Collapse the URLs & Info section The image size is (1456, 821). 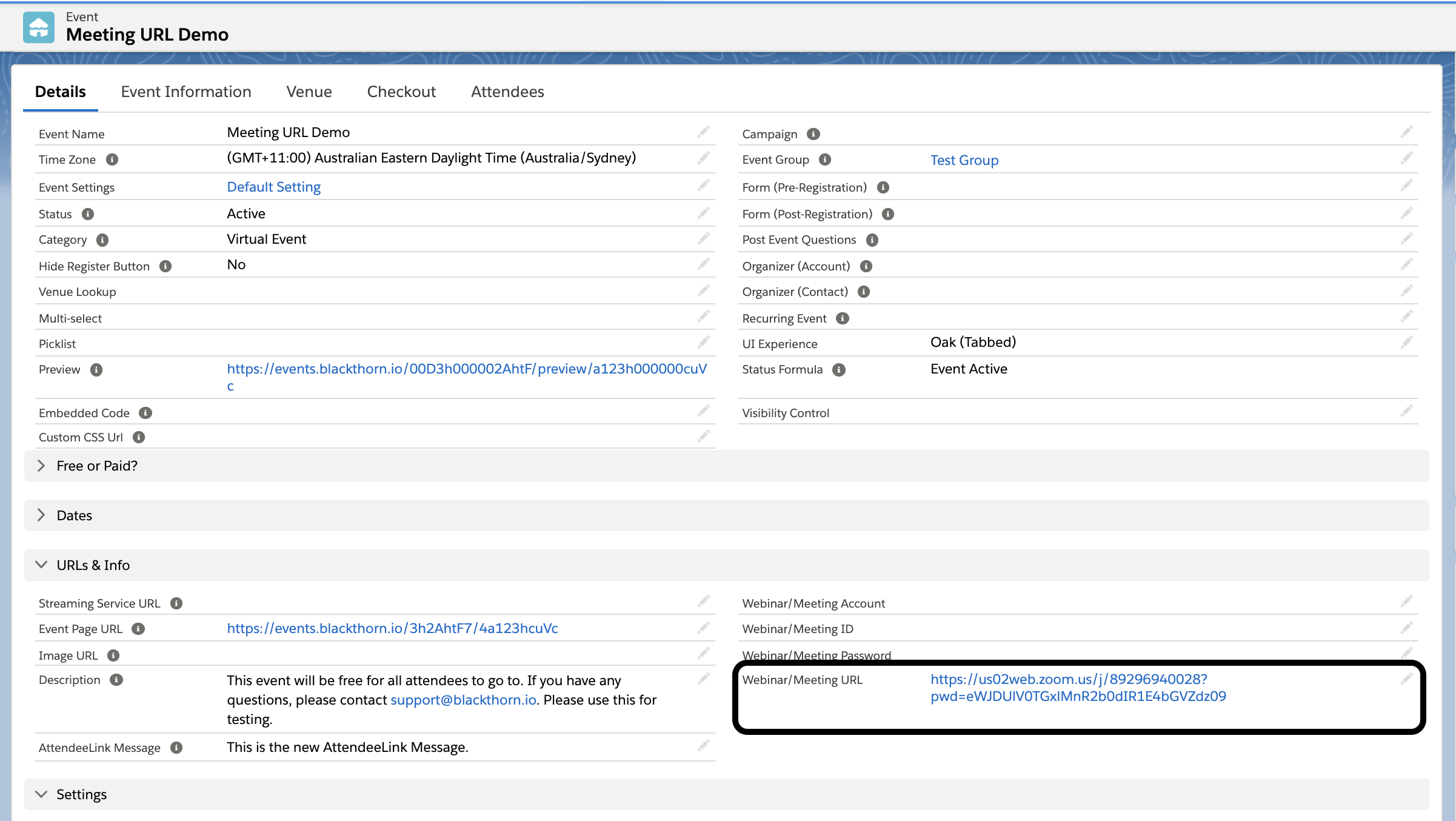[x=726, y=565]
